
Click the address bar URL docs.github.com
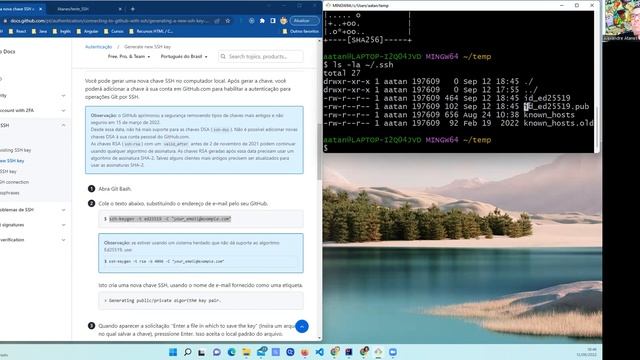[x=109, y=21]
